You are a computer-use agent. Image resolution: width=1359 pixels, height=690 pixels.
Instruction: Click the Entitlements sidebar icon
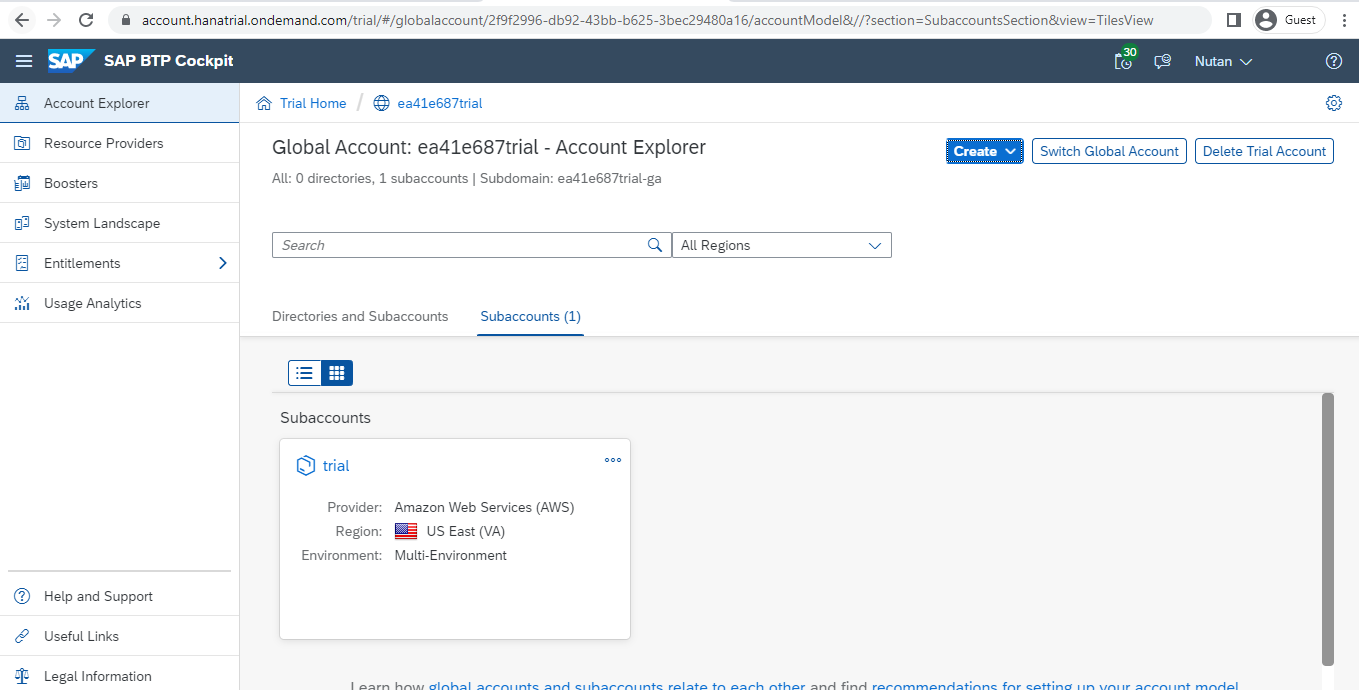[22, 263]
